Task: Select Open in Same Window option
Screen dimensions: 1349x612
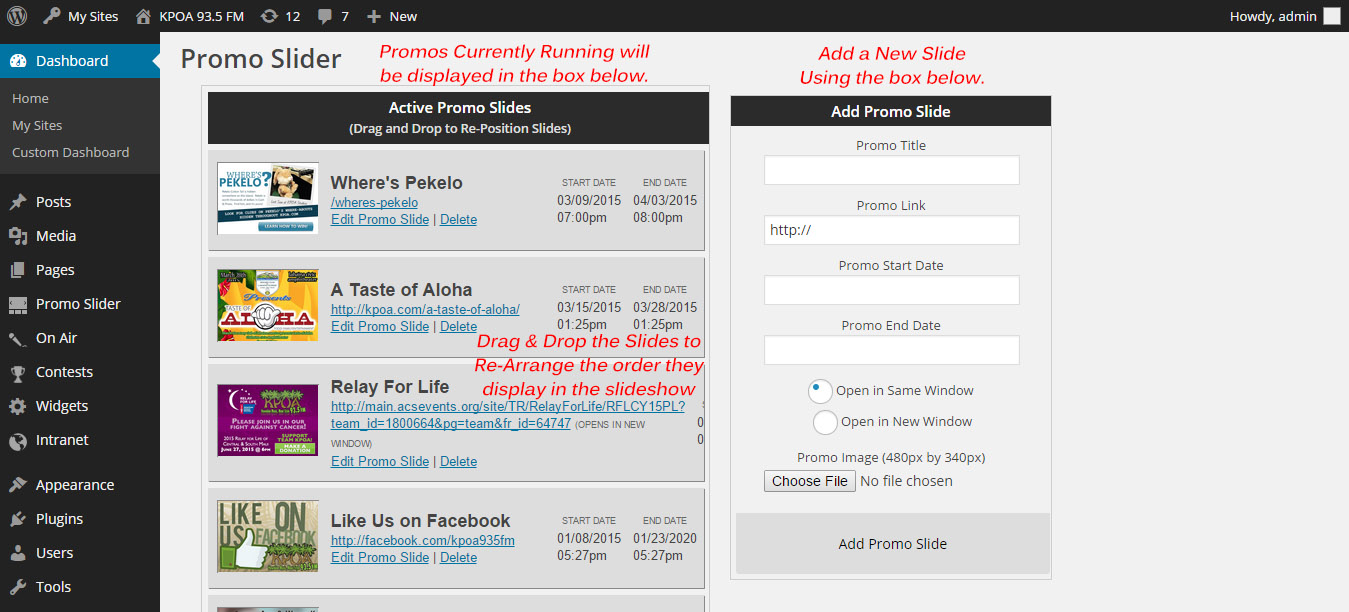Action: pos(821,391)
